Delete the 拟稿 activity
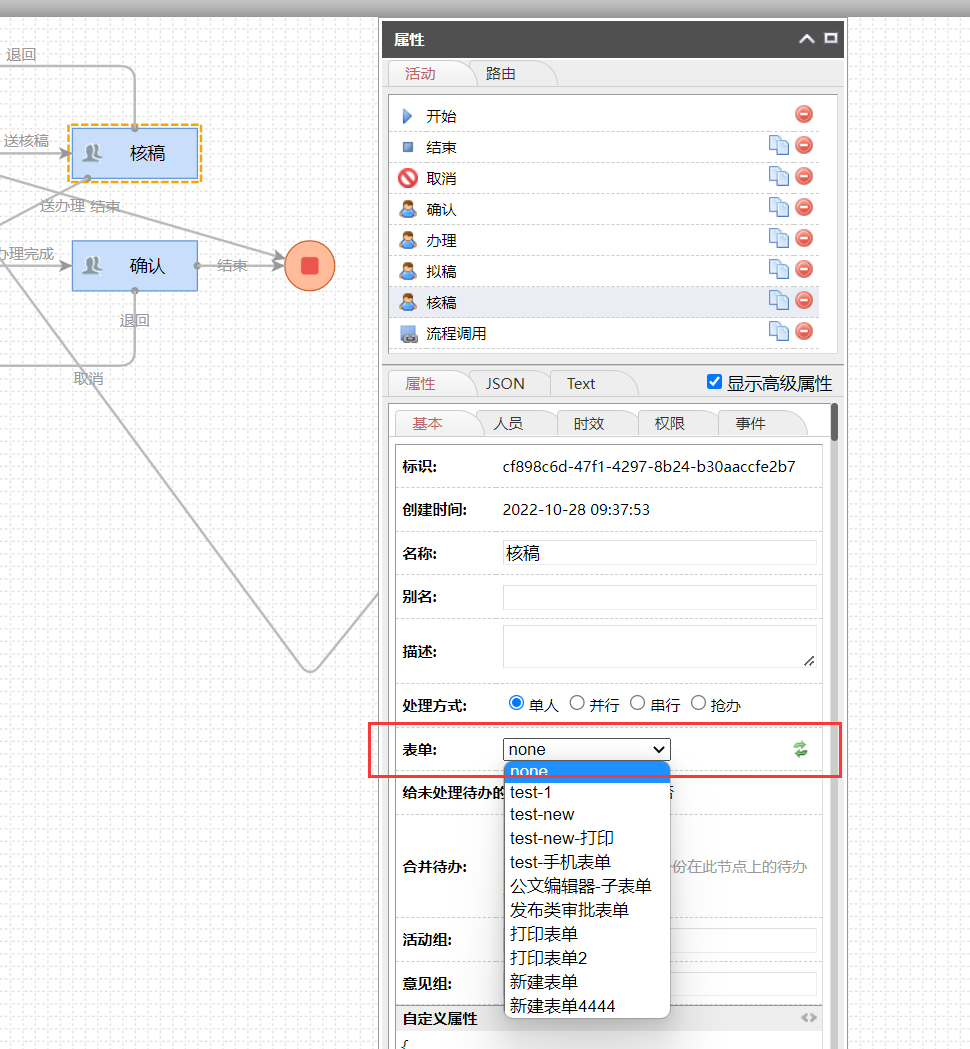Screen dimensions: 970x1049 (803, 269)
